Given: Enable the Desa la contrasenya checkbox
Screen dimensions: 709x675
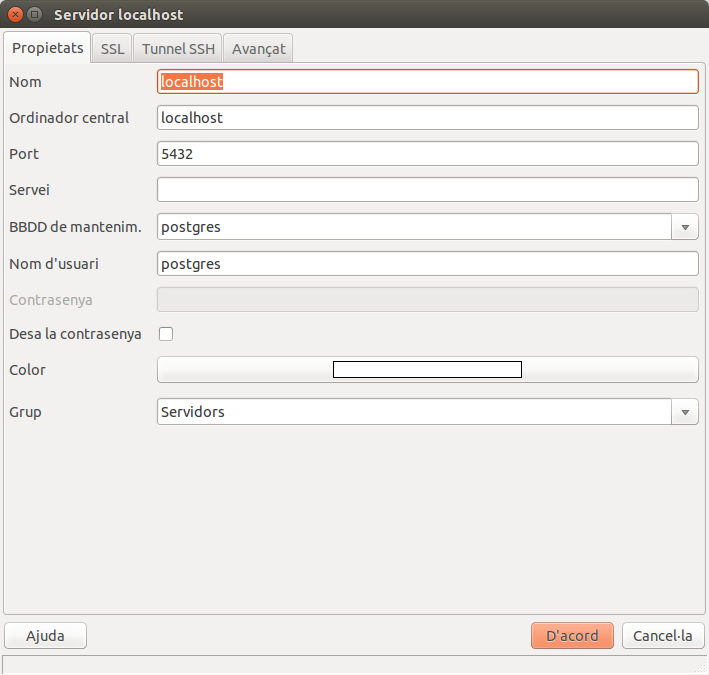Looking at the screenshot, I should [x=166, y=334].
